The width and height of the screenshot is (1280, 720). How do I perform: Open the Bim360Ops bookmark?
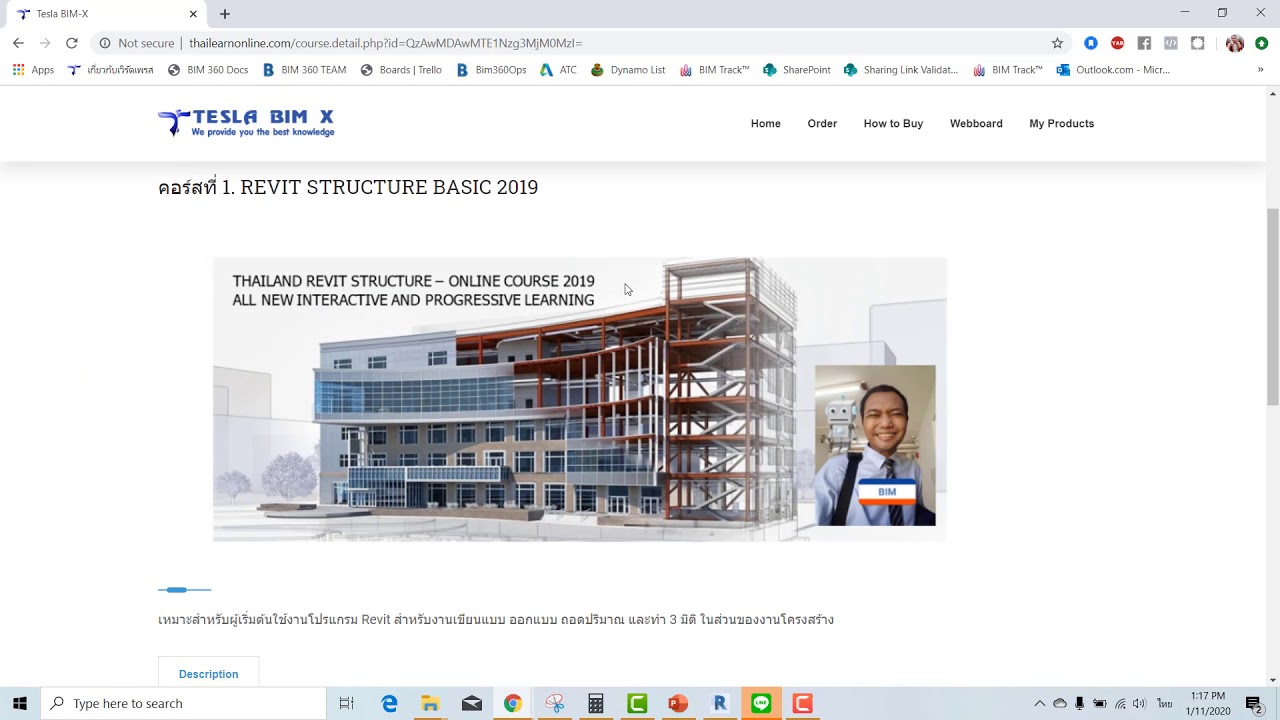point(491,70)
